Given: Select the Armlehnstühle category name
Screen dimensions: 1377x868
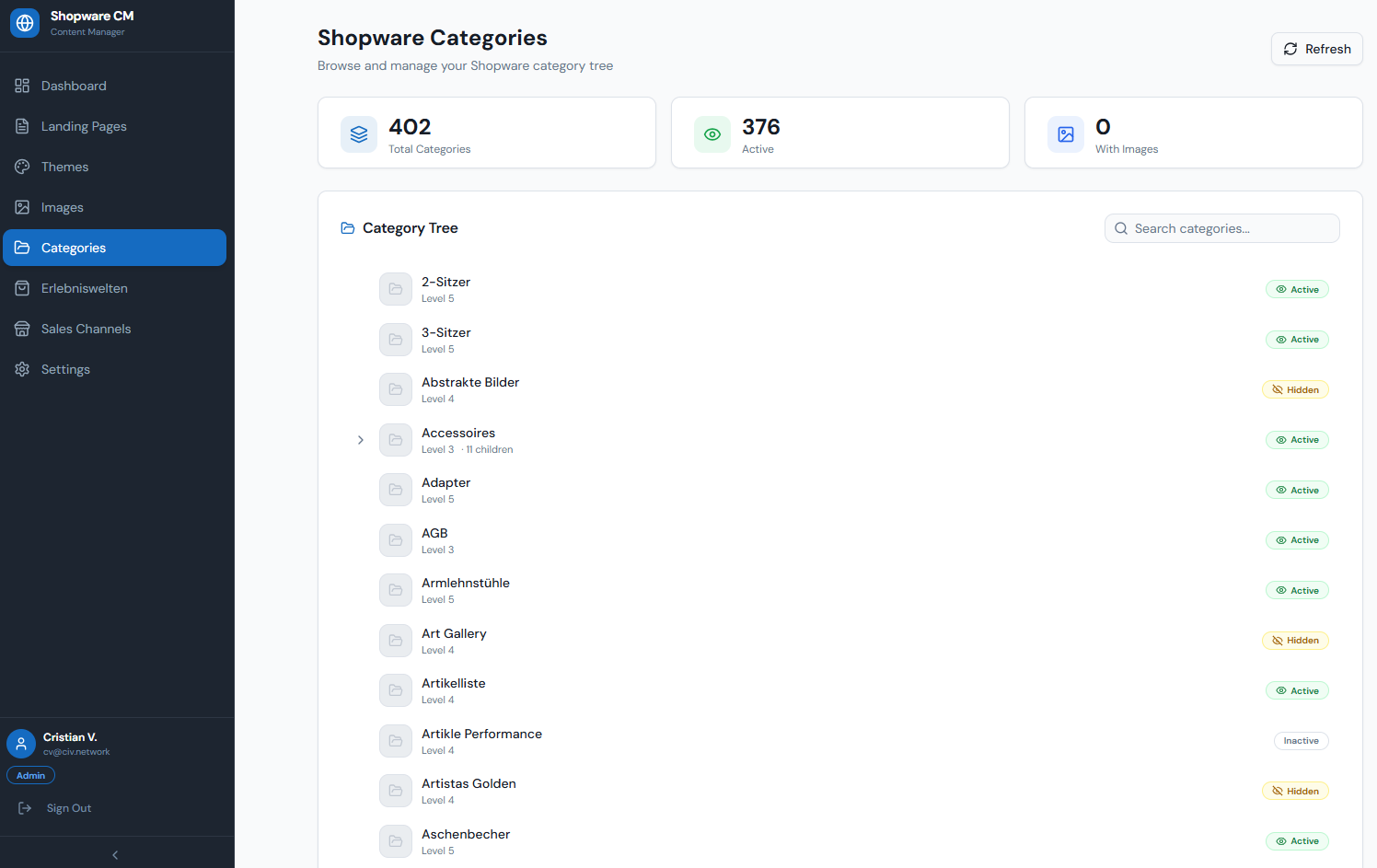Looking at the screenshot, I should (x=466, y=583).
